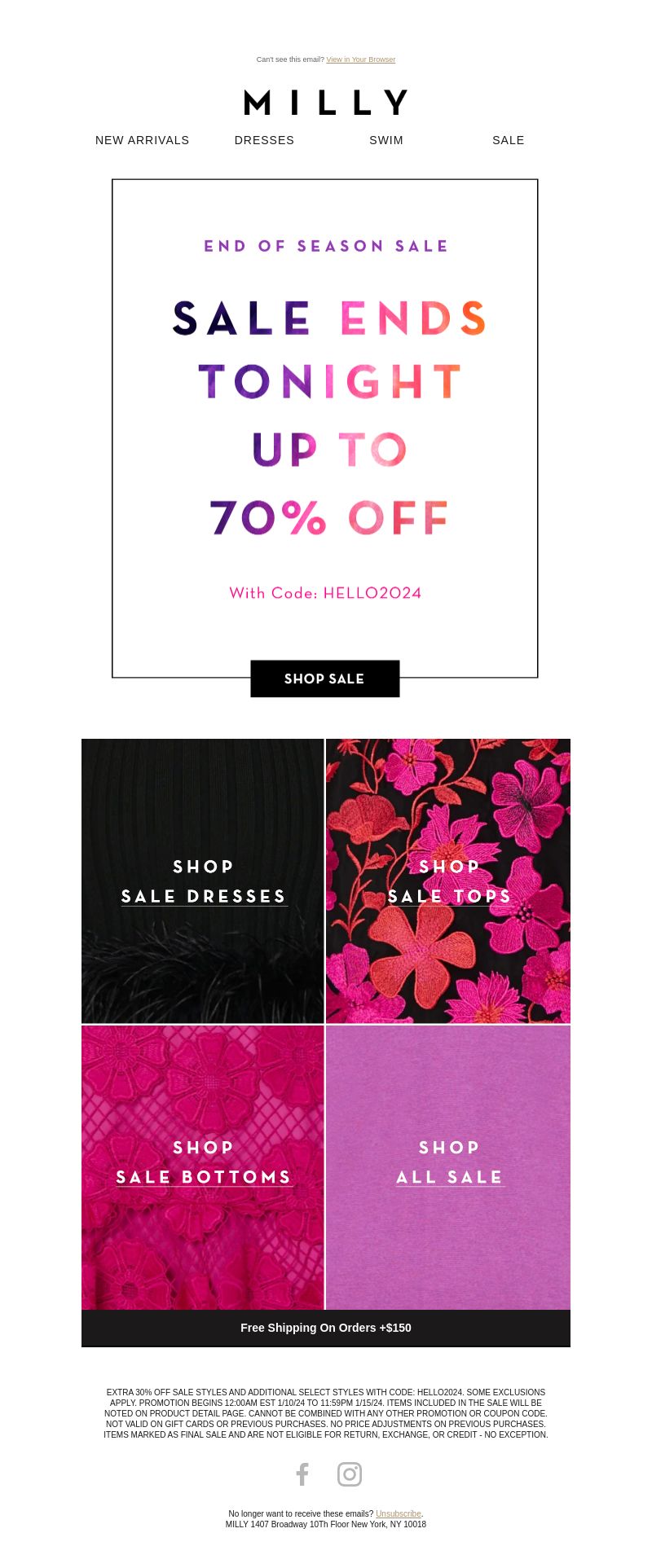Click the Free Shipping On Orders +$150 banner
Screen dimensions: 652x1568
pyautogui.click(x=326, y=1328)
